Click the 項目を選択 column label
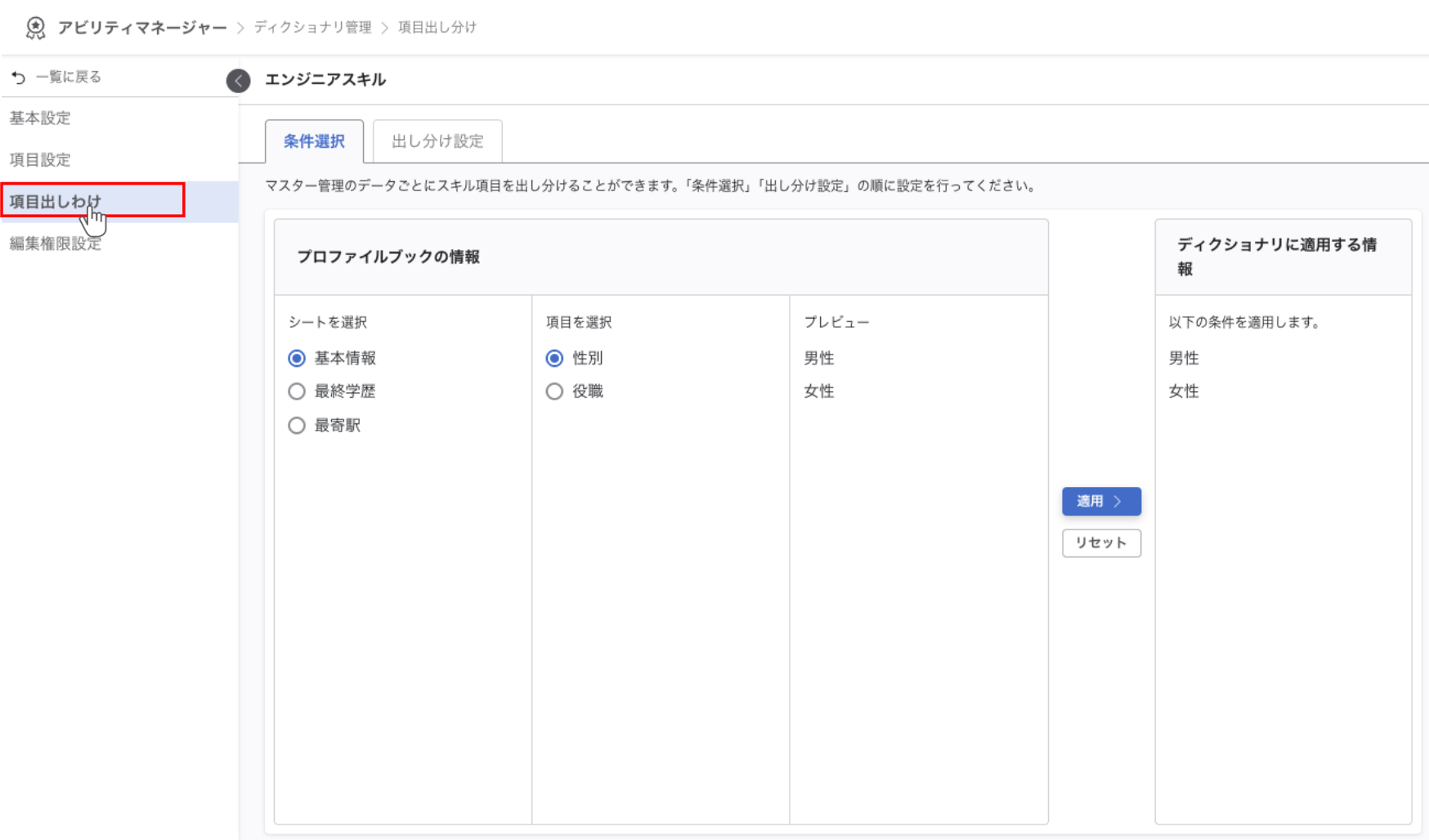The width and height of the screenshot is (1429, 840). 579,322
